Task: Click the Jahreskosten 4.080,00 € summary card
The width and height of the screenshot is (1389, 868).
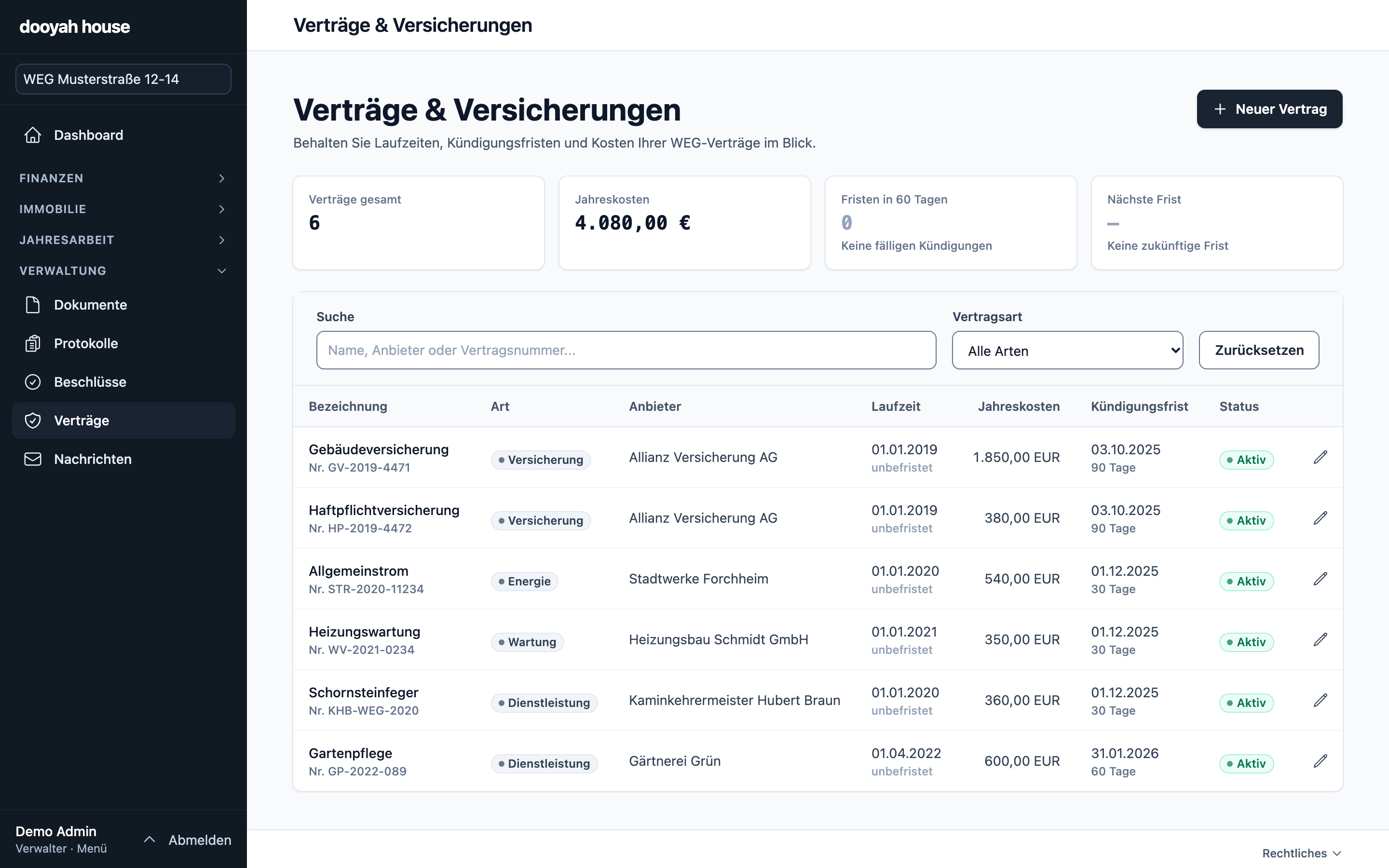Action: coord(685,223)
